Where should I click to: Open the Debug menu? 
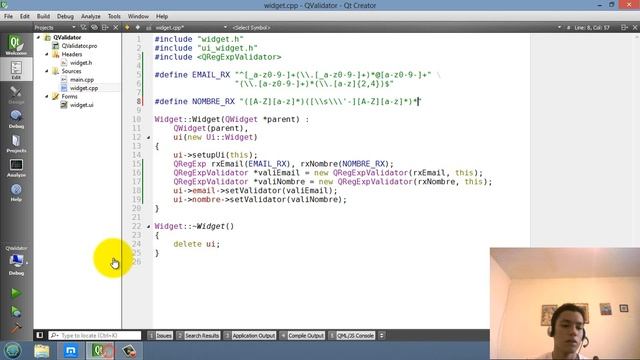(65, 16)
